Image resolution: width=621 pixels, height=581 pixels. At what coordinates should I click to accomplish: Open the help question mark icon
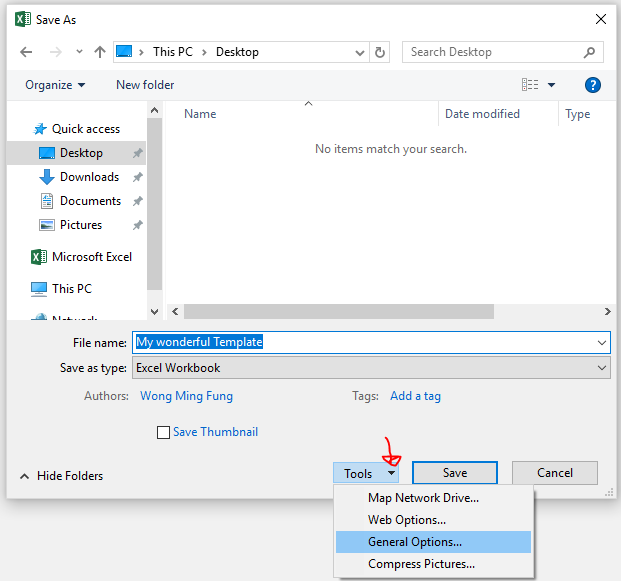pyautogui.click(x=592, y=85)
